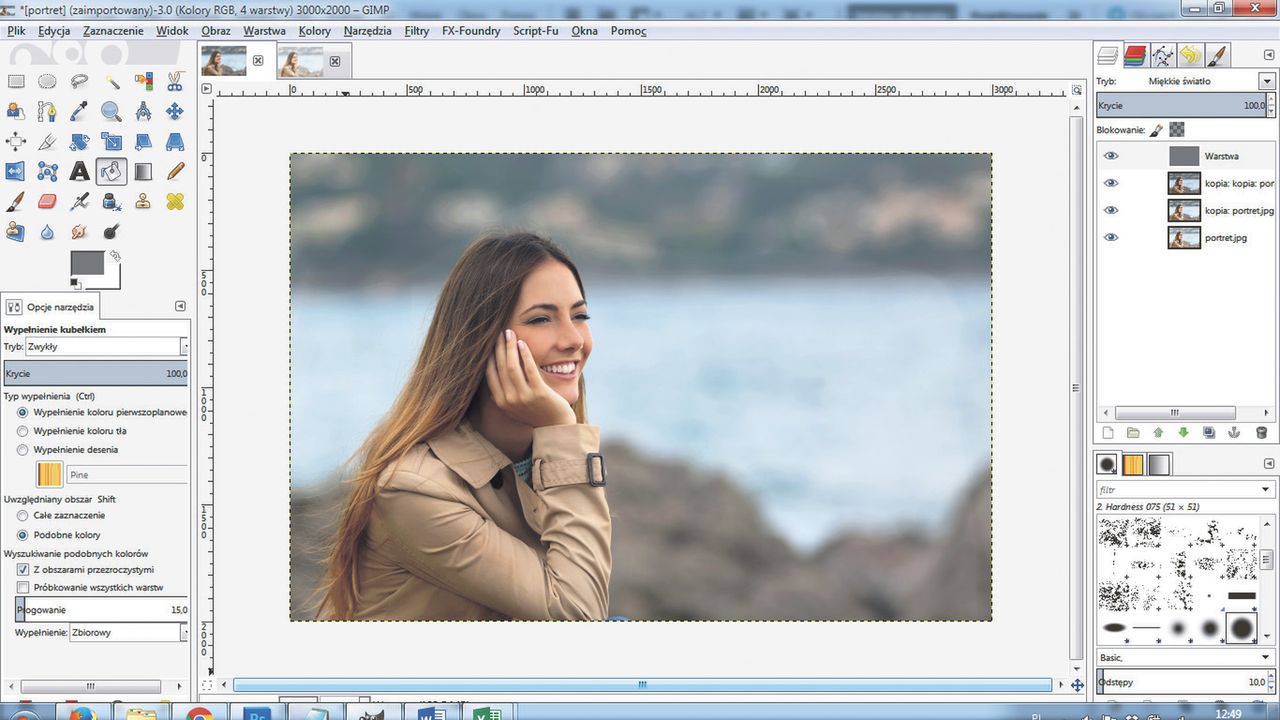The image size is (1280, 720).
Task: Select Całe zaznaczenie radio option
Action: pyautogui.click(x=22, y=516)
